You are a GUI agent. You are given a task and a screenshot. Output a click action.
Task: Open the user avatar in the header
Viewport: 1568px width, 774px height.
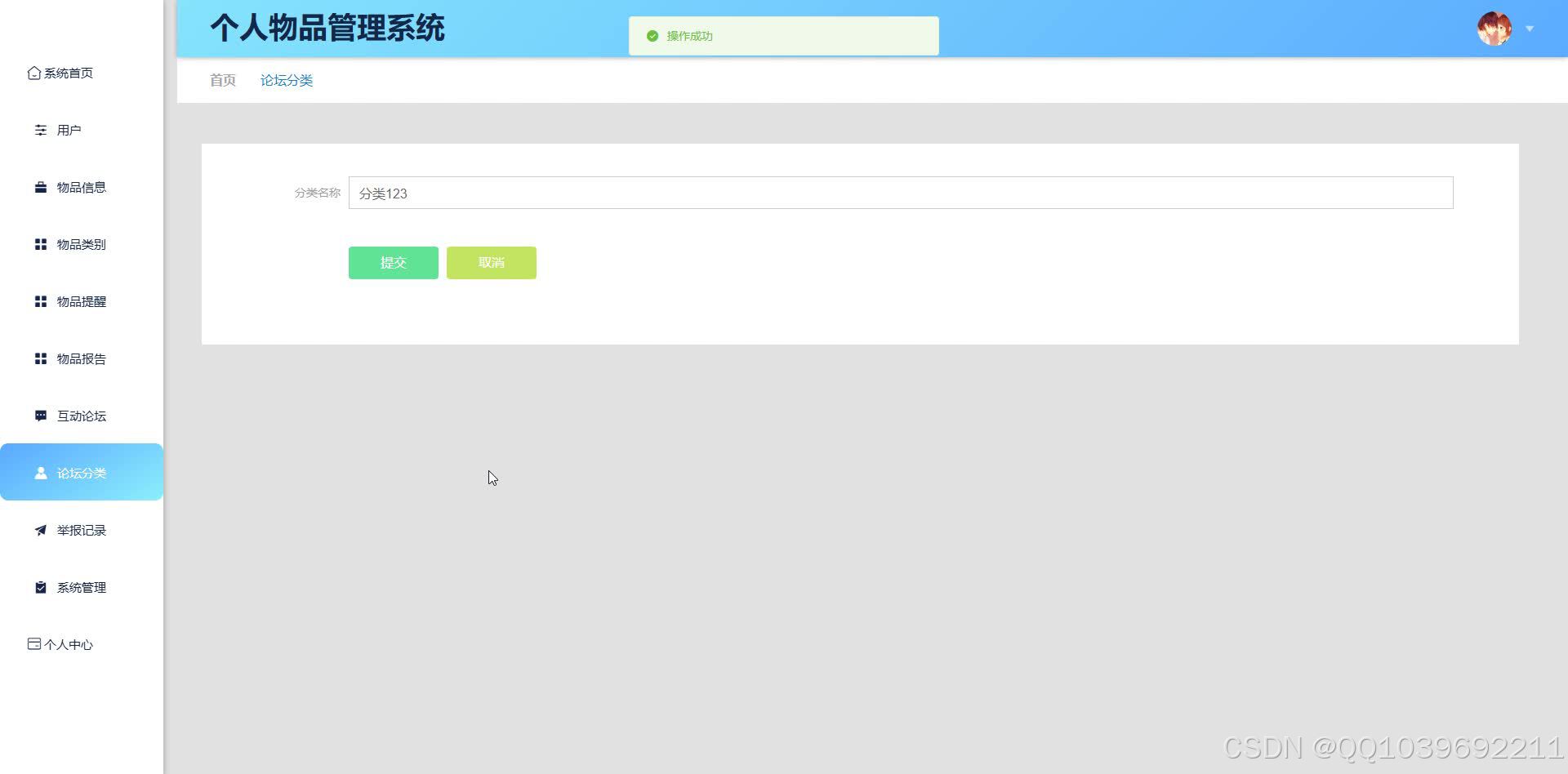click(1494, 29)
